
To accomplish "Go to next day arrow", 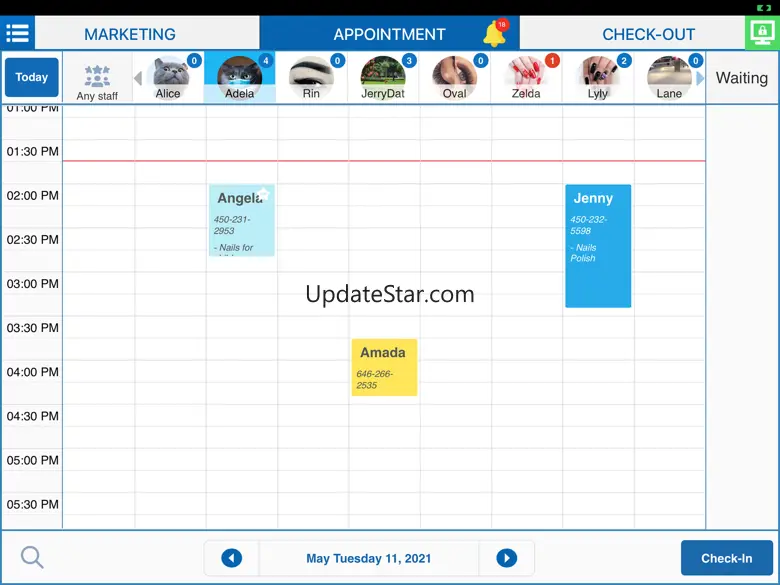I will pos(507,558).
